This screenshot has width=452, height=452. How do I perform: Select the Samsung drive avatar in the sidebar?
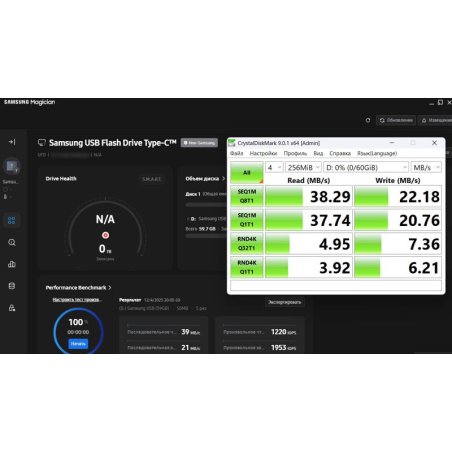coord(12,166)
